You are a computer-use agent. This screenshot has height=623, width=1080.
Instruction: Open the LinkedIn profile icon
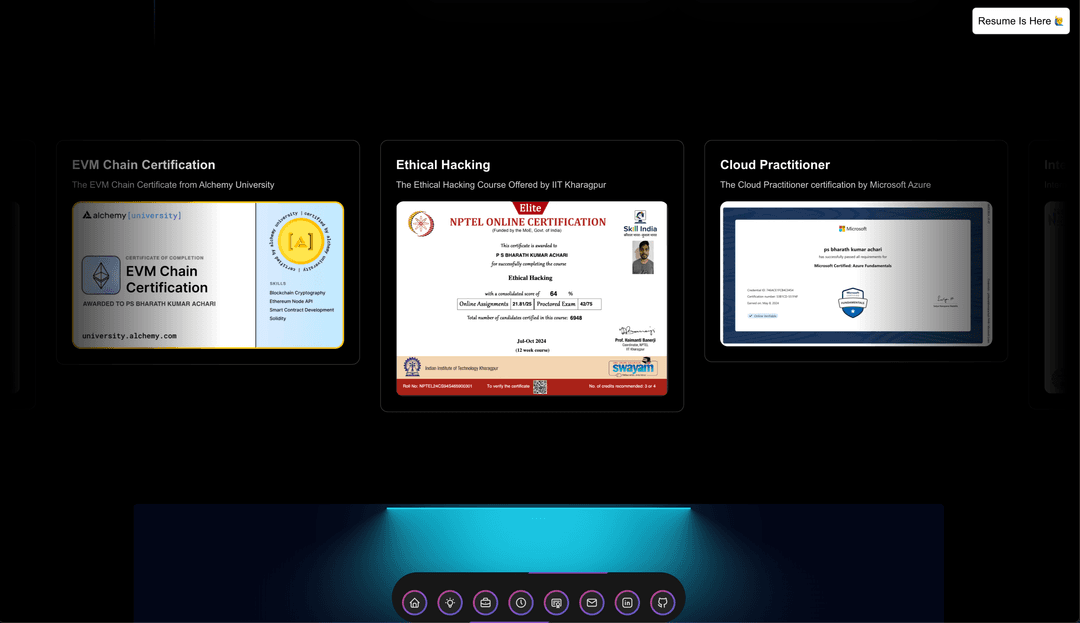(x=627, y=603)
